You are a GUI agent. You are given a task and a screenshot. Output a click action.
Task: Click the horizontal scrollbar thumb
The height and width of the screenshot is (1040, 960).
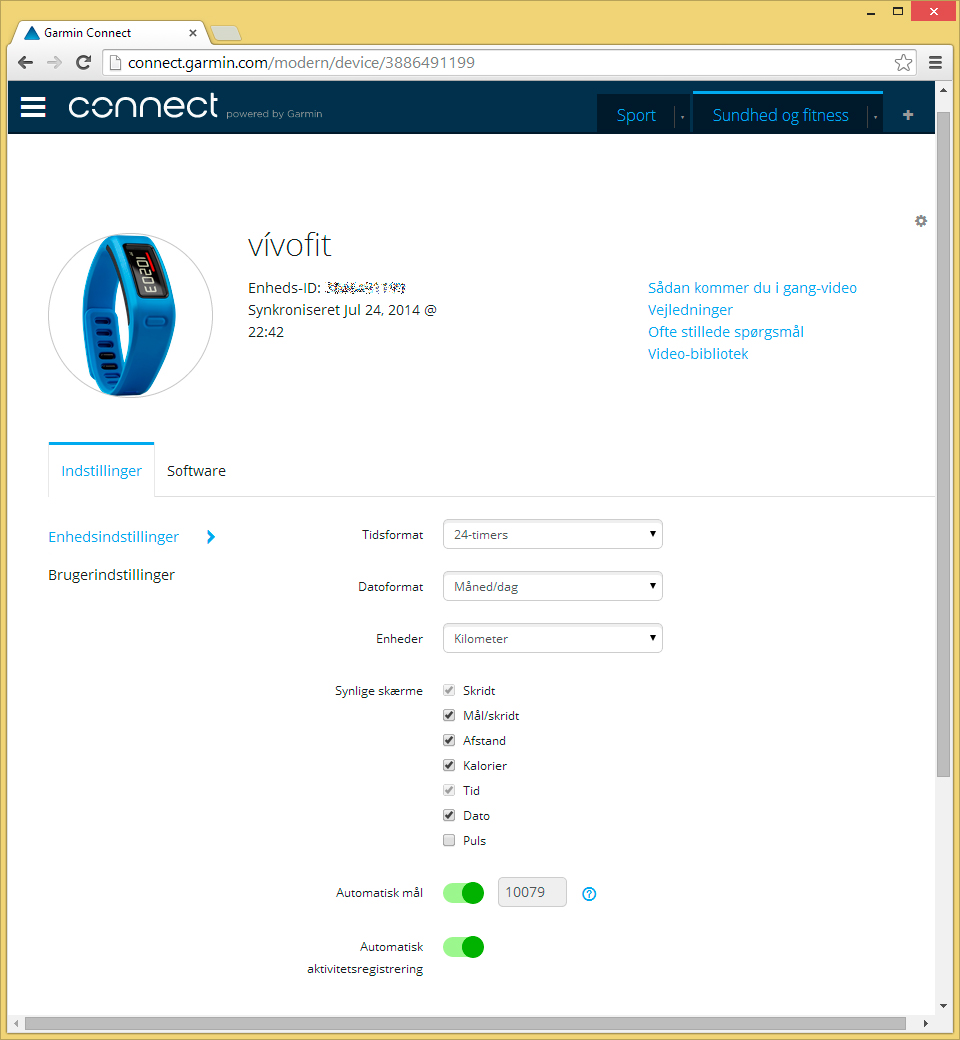[465, 1023]
